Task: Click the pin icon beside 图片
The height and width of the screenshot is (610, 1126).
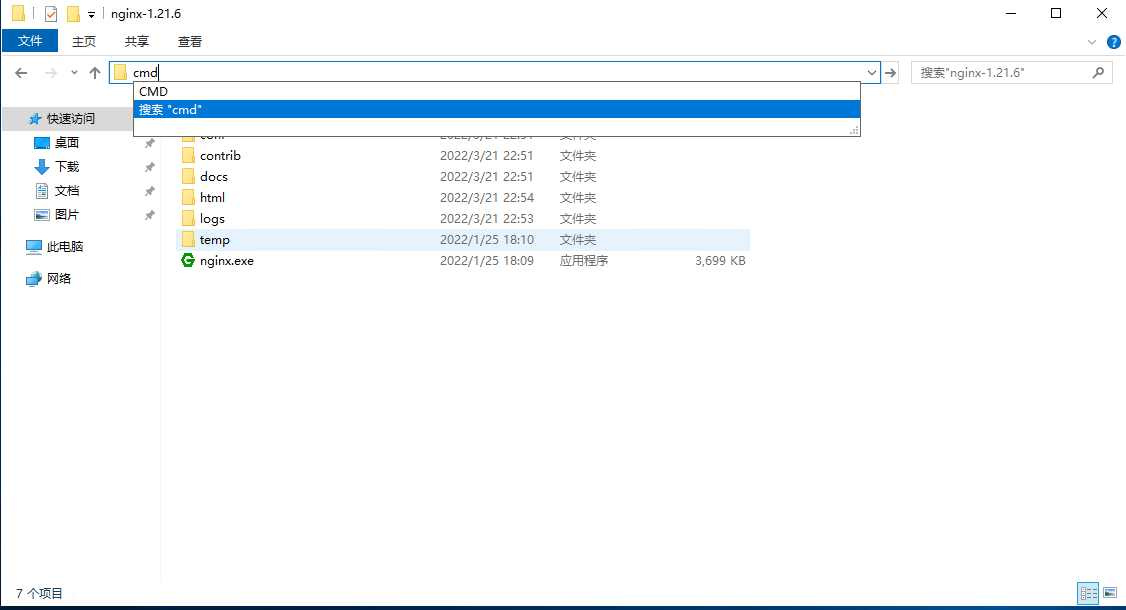Action: pos(149,215)
